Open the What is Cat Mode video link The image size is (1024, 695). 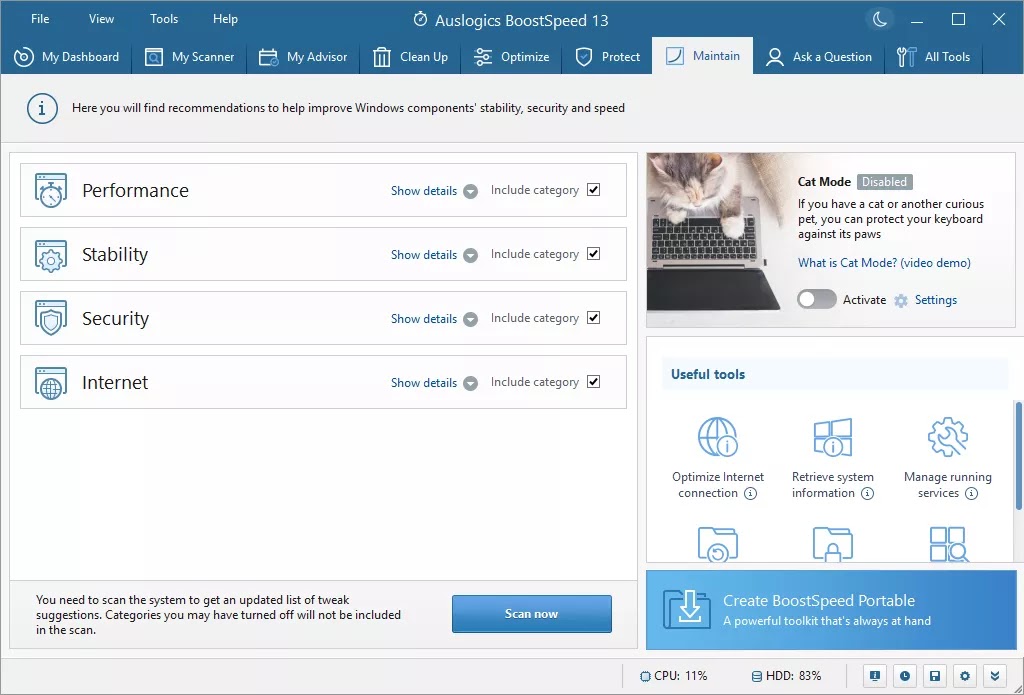tap(884, 263)
